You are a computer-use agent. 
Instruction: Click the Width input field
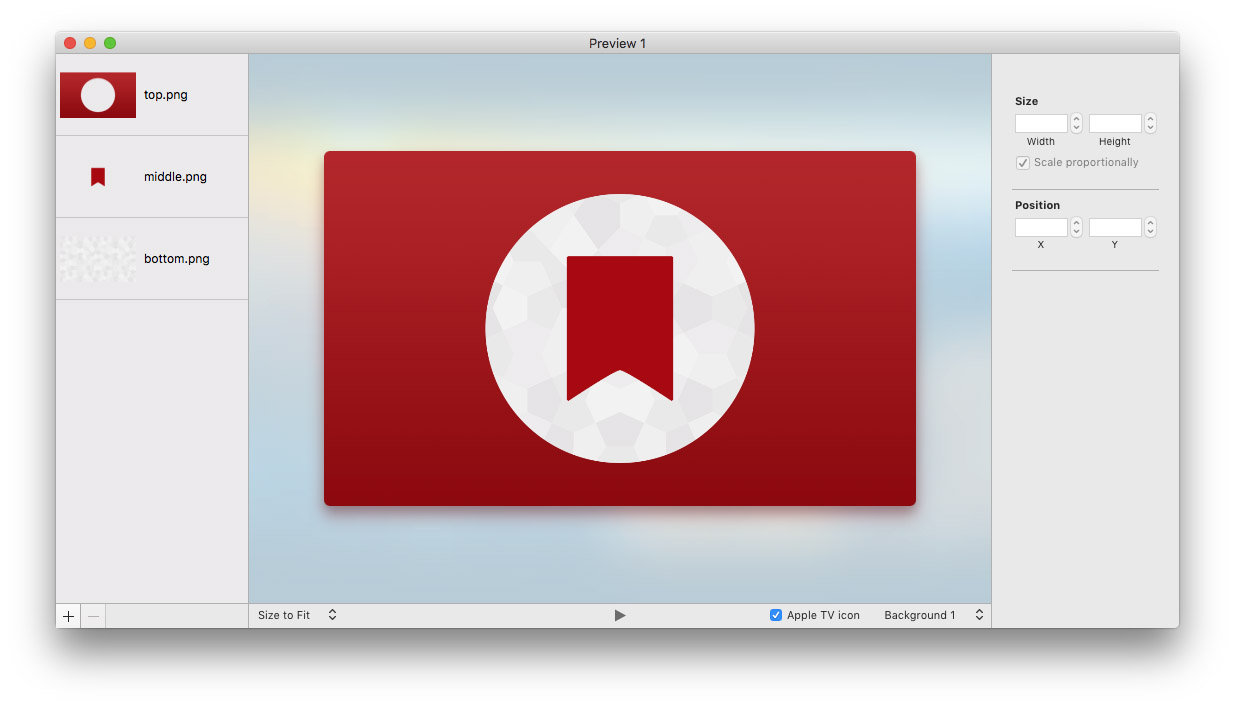1040,123
